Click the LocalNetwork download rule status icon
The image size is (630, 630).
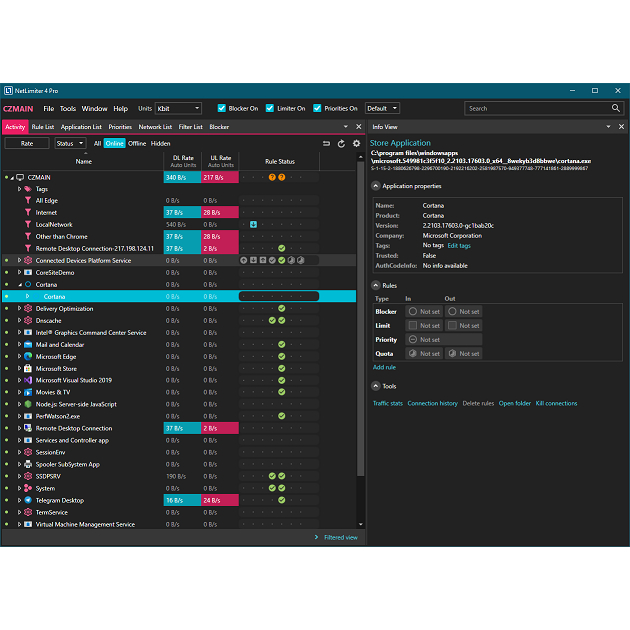(254, 224)
